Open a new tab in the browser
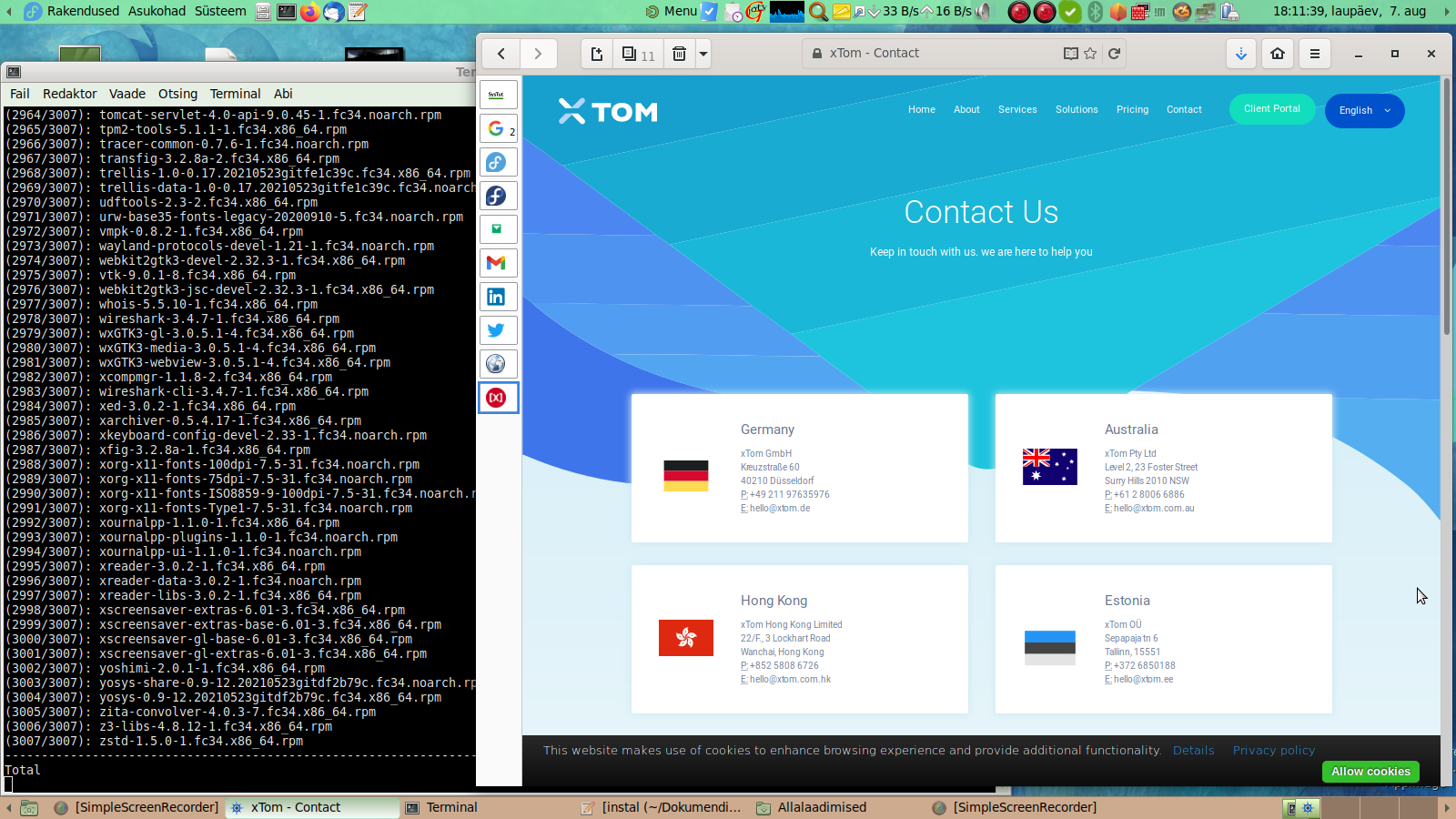Image resolution: width=1456 pixels, height=819 pixels. [597, 54]
